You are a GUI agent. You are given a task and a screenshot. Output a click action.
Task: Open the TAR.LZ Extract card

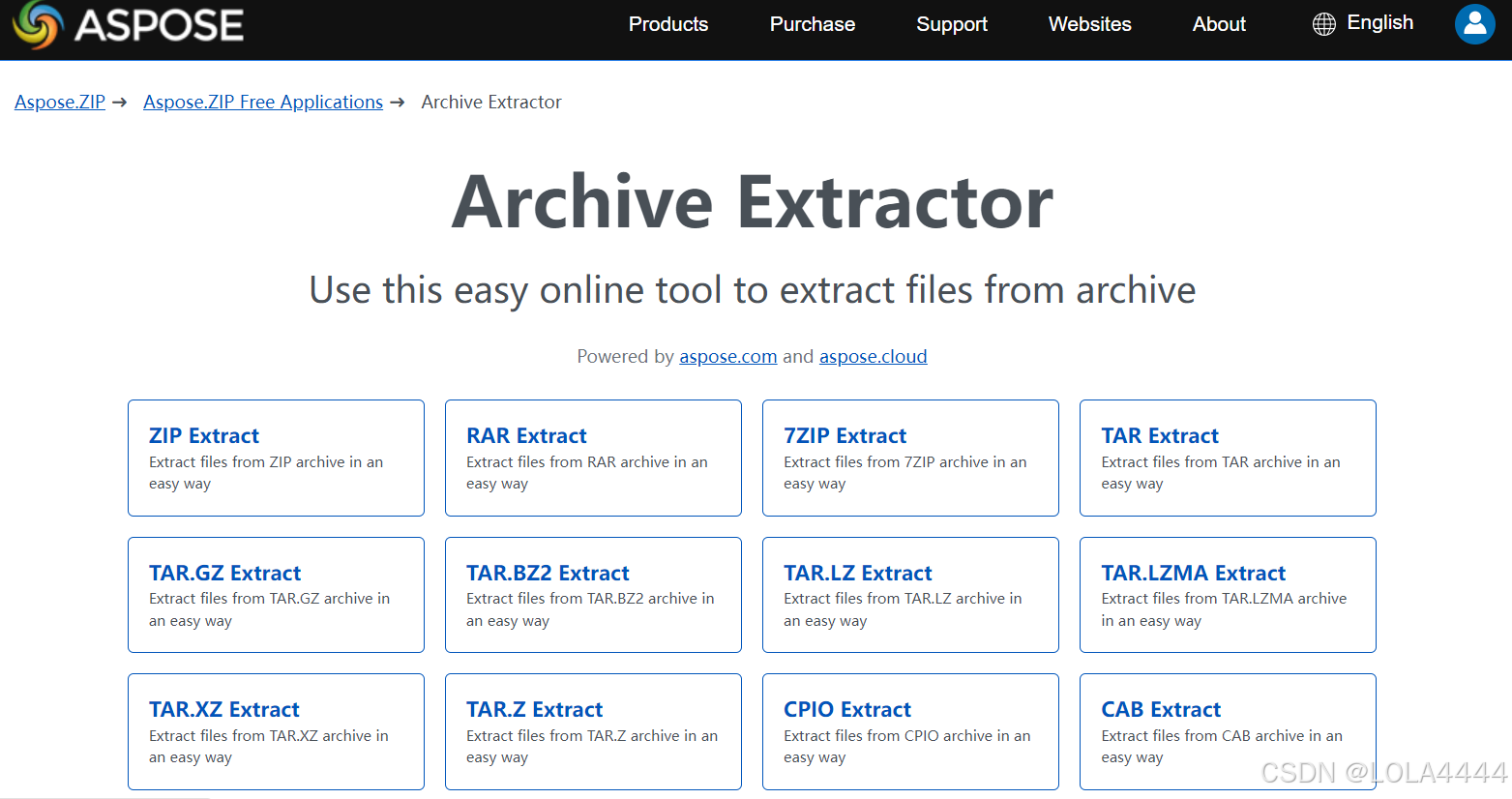pos(910,595)
